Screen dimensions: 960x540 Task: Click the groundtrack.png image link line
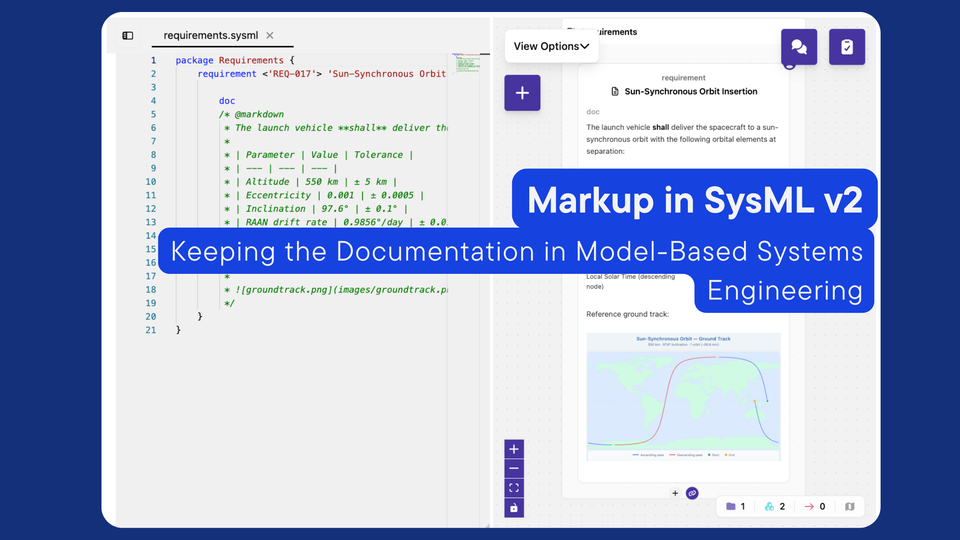tap(335, 289)
